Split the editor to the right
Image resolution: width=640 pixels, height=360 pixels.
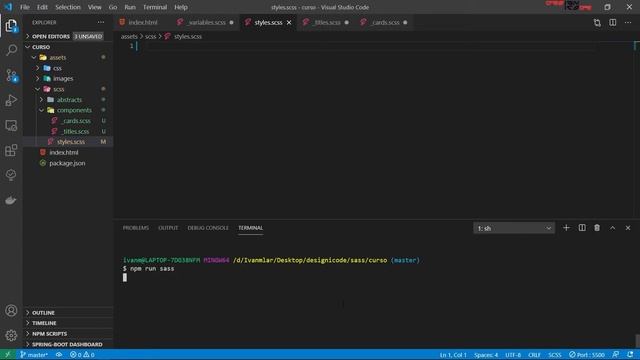tap(613, 22)
